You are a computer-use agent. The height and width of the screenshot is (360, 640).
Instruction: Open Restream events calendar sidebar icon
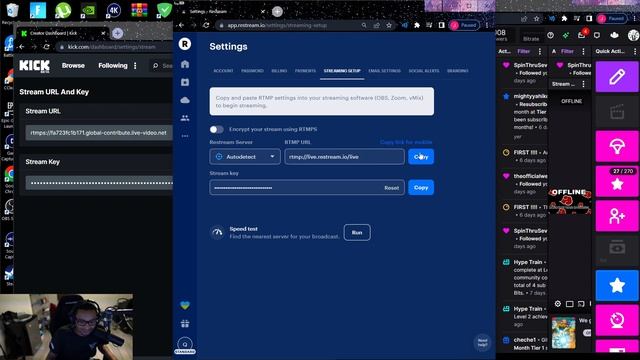[185, 82]
